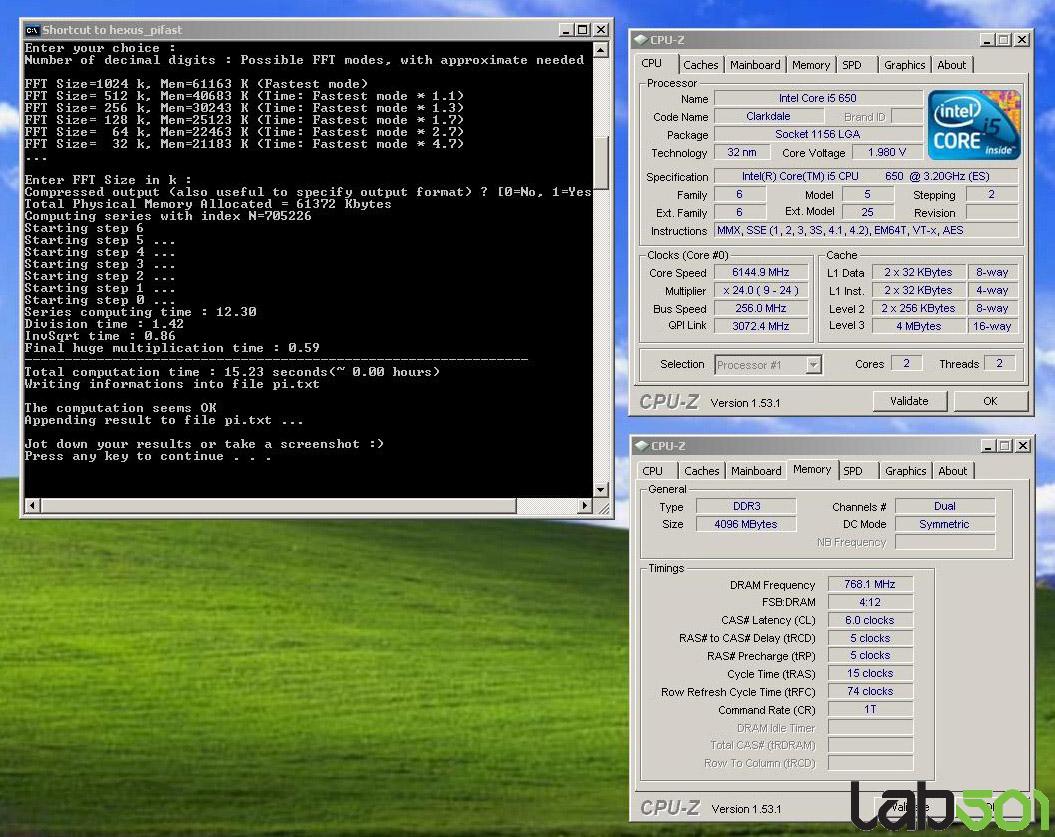Click the console horizontal scrollbar thumb
1055x837 pixels.
click(x=278, y=505)
